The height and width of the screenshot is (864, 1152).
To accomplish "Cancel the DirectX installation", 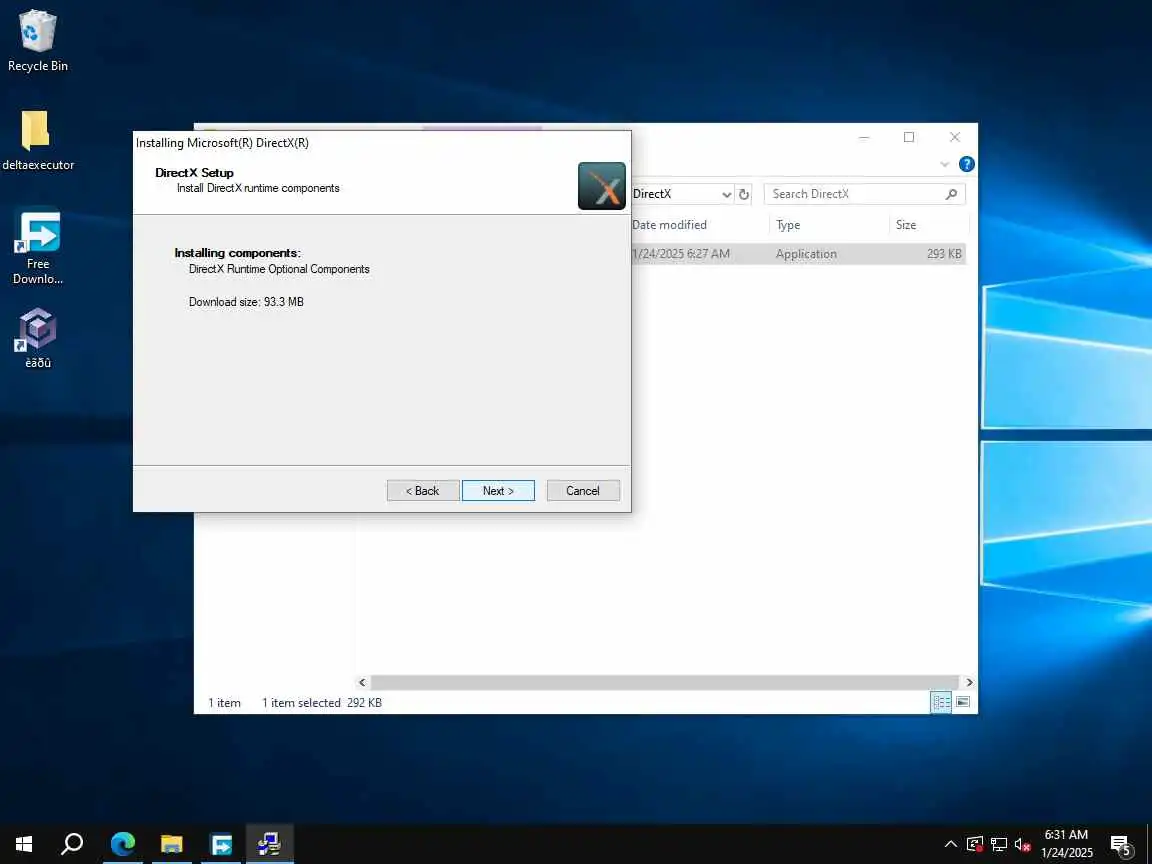I will [583, 491].
